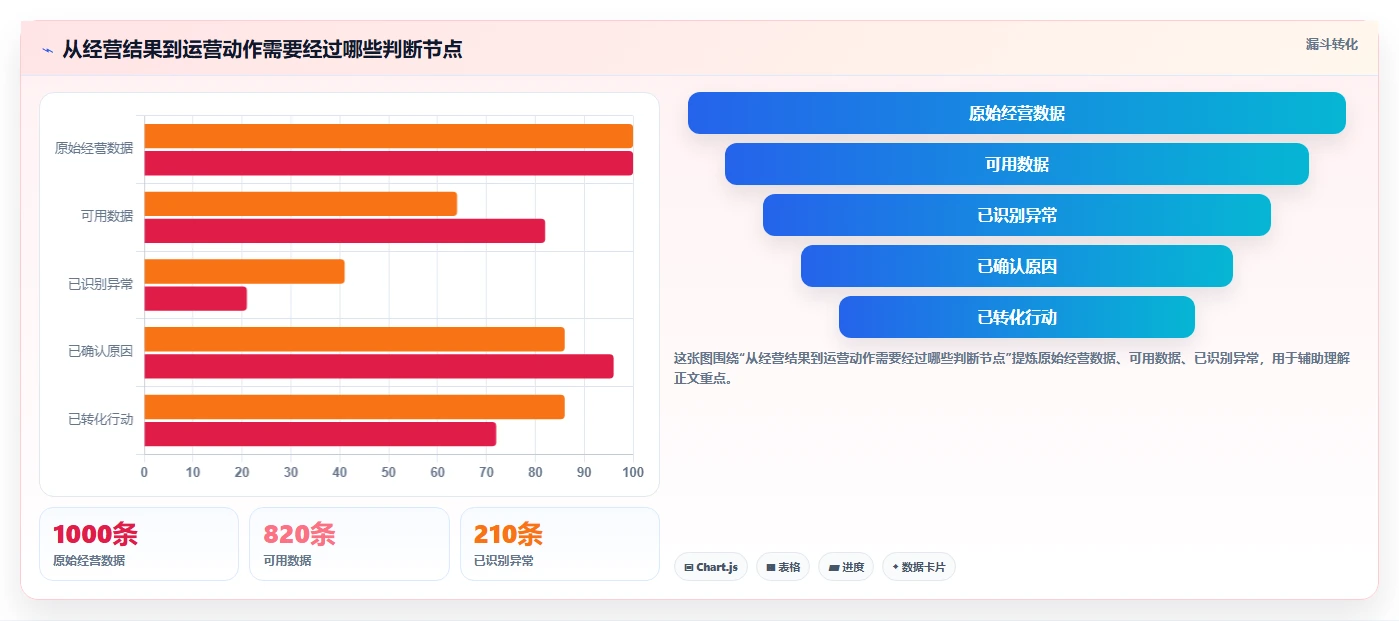
Task: Click the y-axis label 已转化行动
Action: click(101, 419)
